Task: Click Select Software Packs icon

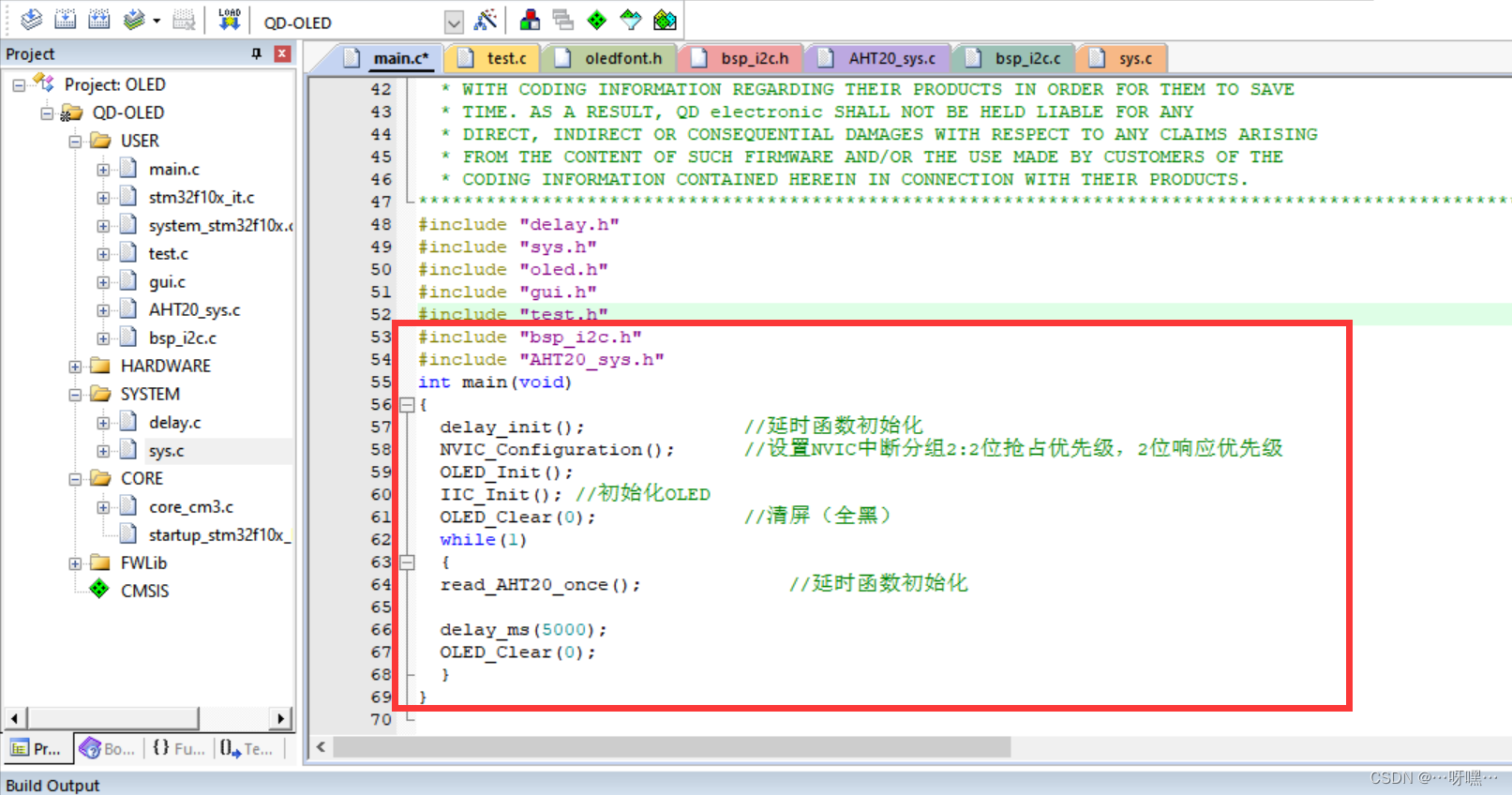Action: pos(631,19)
